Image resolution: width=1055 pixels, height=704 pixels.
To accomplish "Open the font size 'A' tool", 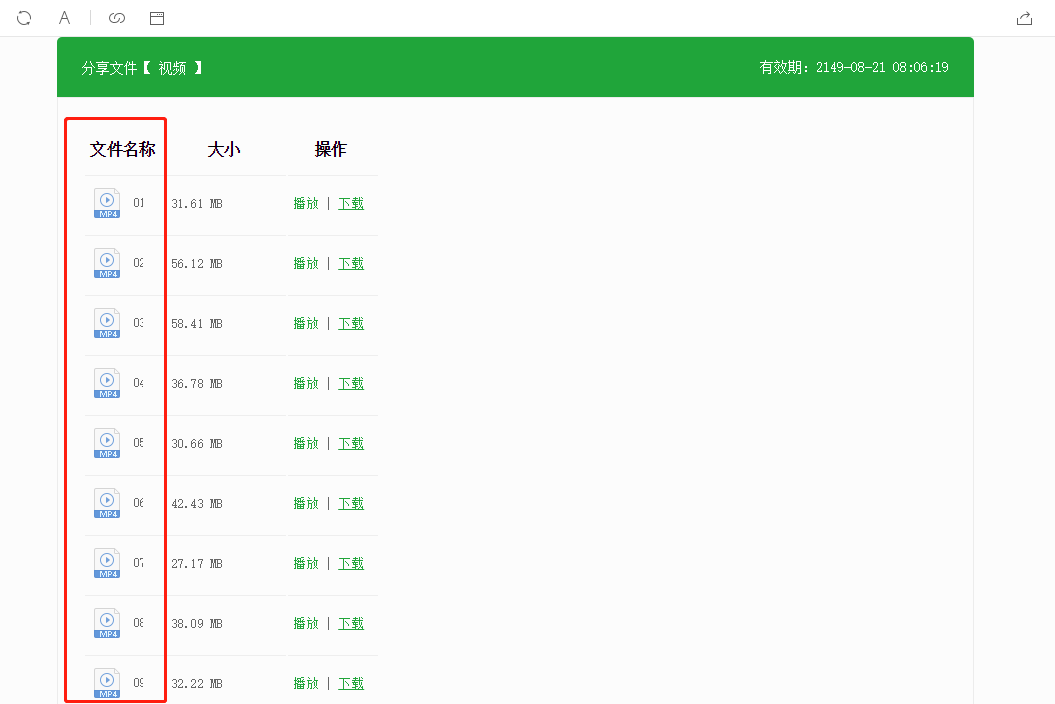I will click(x=65, y=17).
